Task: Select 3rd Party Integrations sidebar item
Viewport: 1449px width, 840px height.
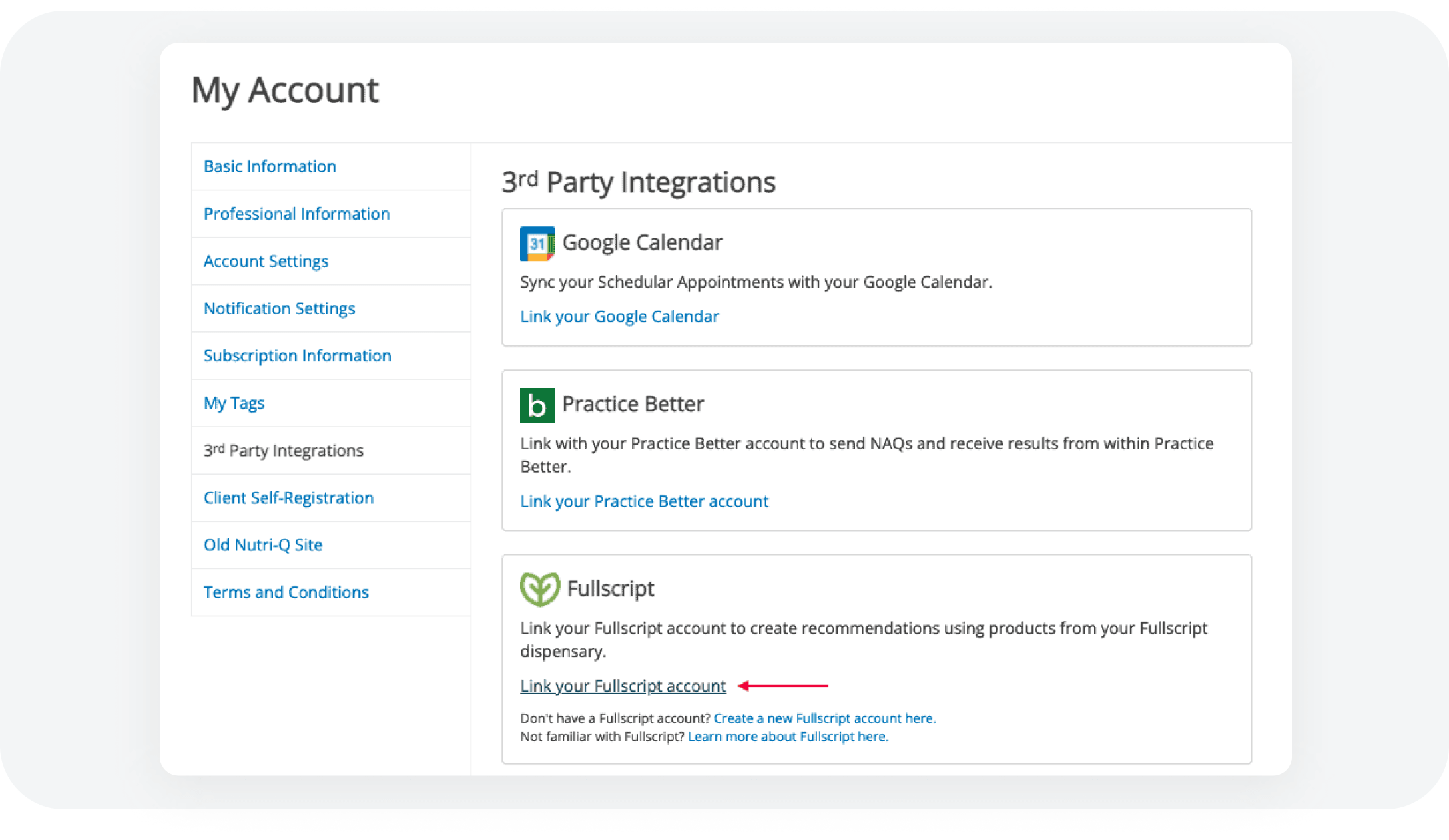Action: point(284,451)
